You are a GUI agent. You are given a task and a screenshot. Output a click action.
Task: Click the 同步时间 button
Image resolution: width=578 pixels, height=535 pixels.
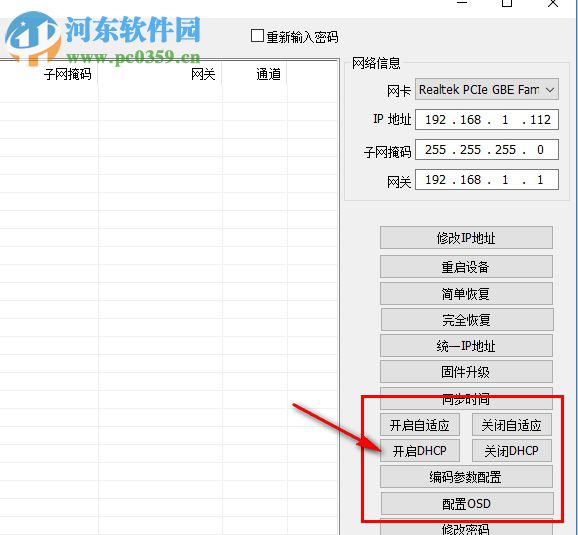(466, 399)
